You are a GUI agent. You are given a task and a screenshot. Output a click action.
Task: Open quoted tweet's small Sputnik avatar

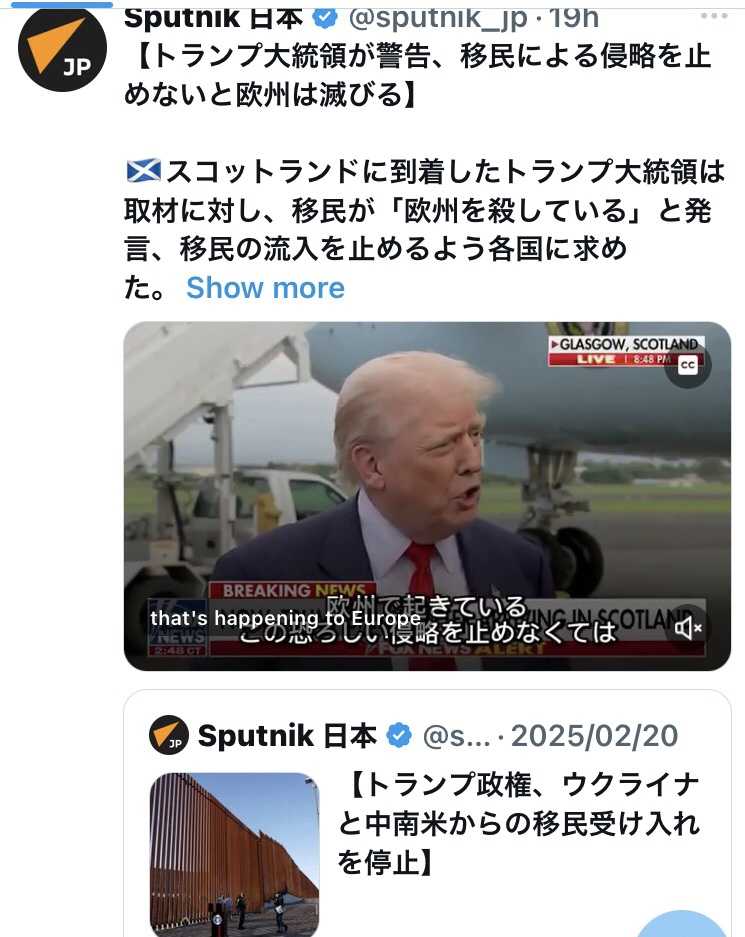(x=169, y=735)
